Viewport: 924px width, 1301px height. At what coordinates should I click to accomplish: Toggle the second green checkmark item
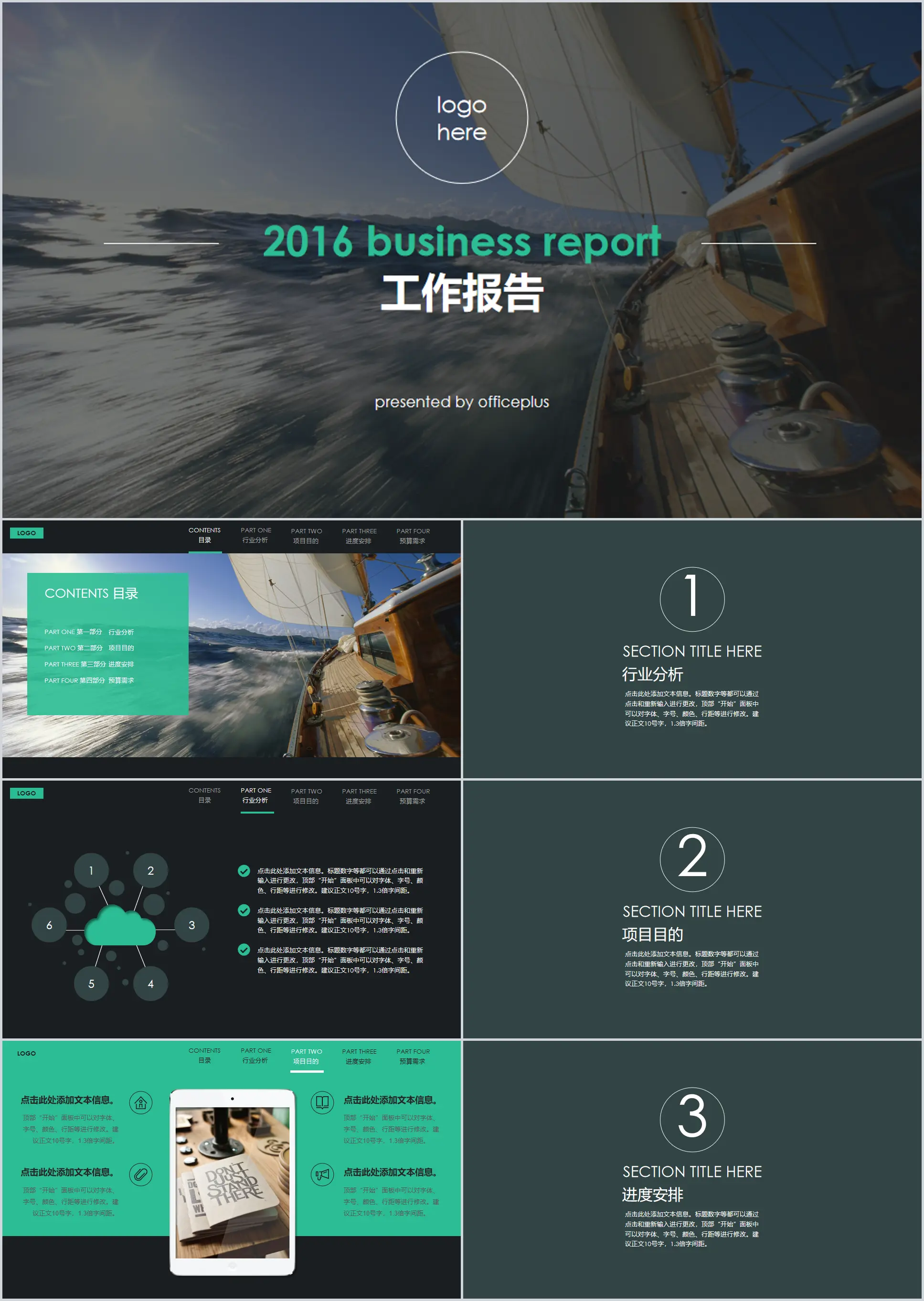[244, 908]
